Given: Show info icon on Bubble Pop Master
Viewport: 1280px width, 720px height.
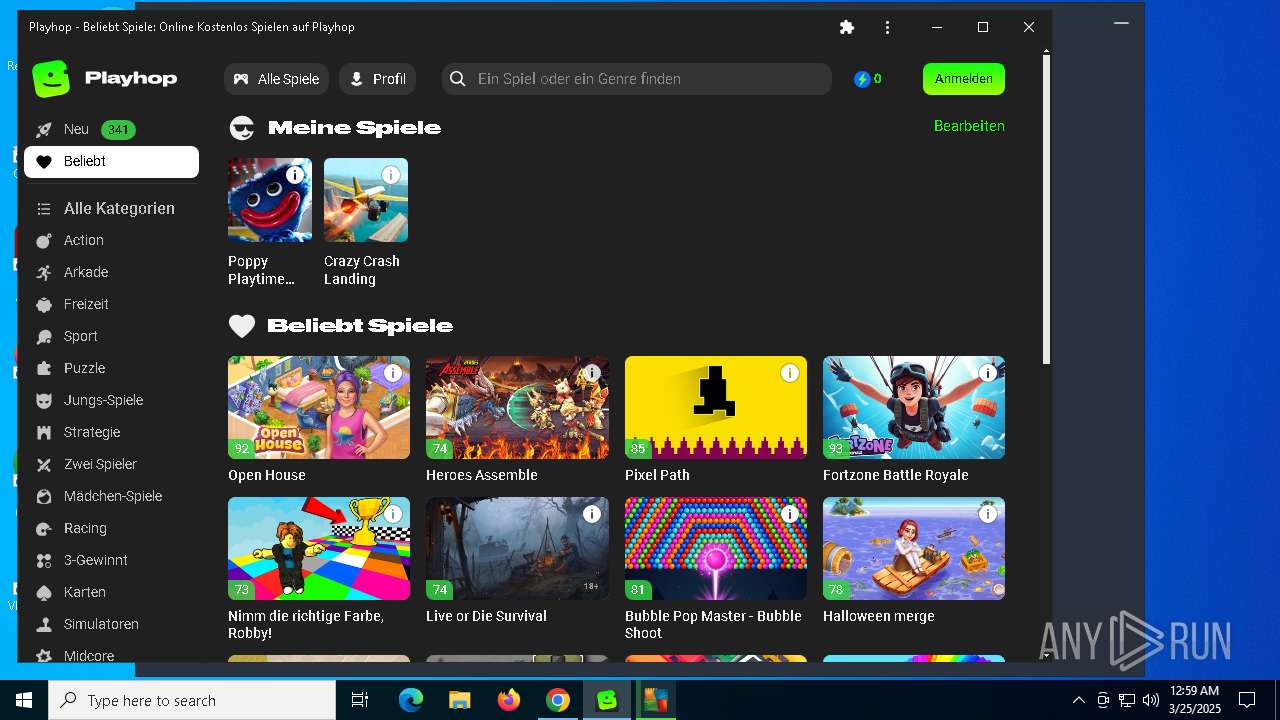Looking at the screenshot, I should [x=790, y=514].
